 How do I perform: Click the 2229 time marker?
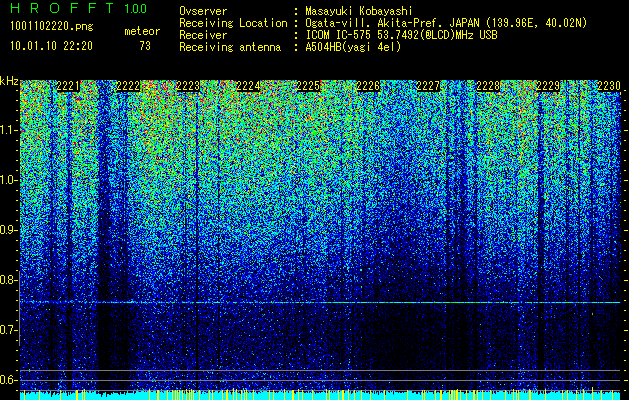click(548, 86)
